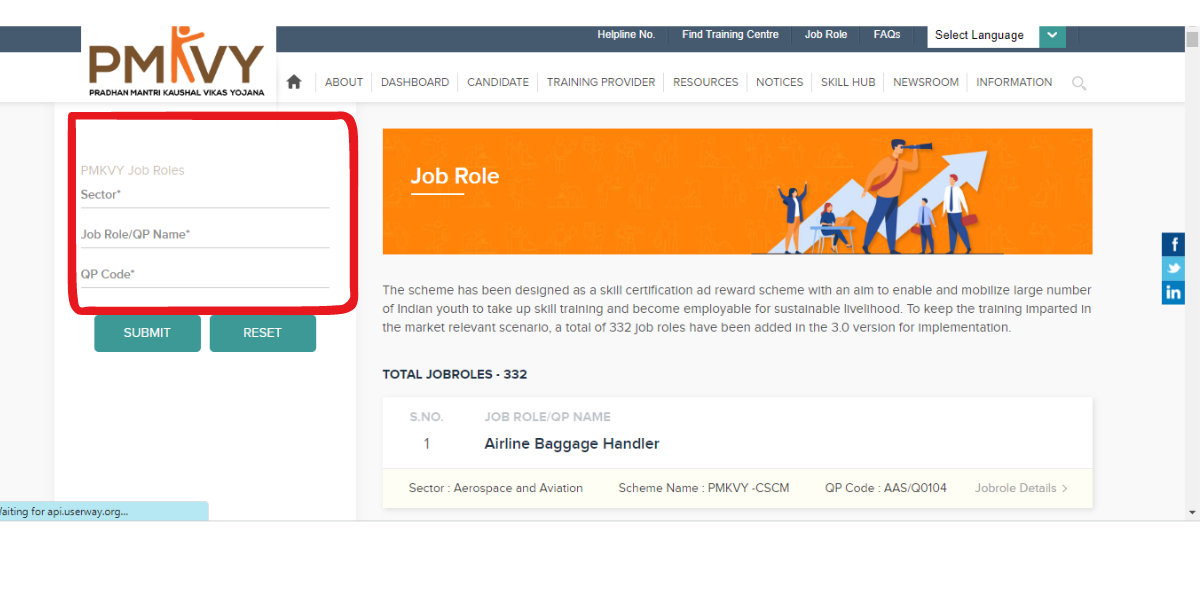The image size is (1200, 600).
Task: Share page via Facebook icon
Action: pyautogui.click(x=1173, y=244)
